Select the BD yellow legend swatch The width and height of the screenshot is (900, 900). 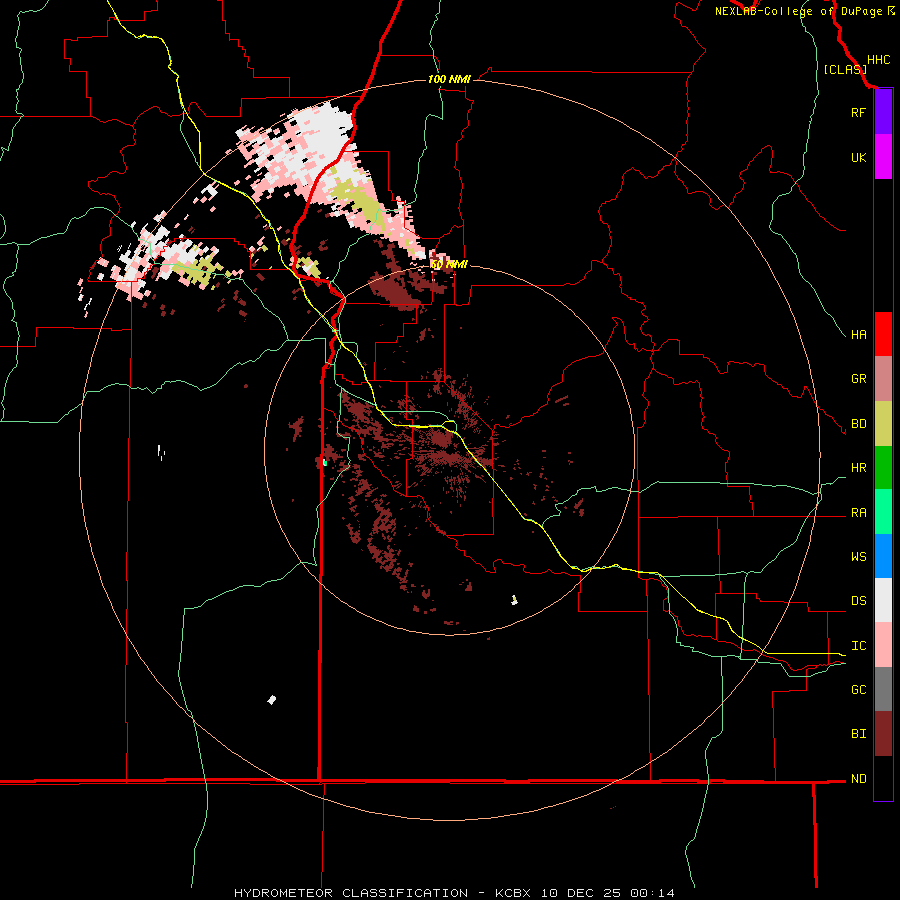[x=883, y=424]
